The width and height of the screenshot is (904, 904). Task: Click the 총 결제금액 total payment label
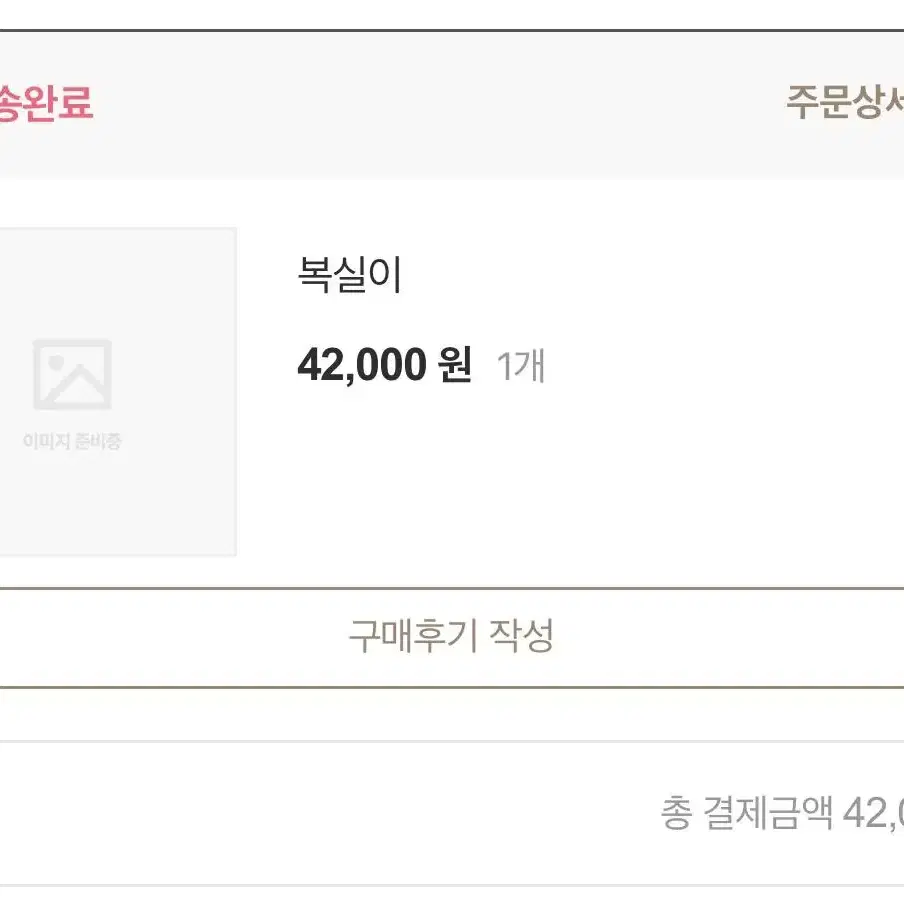(747, 813)
